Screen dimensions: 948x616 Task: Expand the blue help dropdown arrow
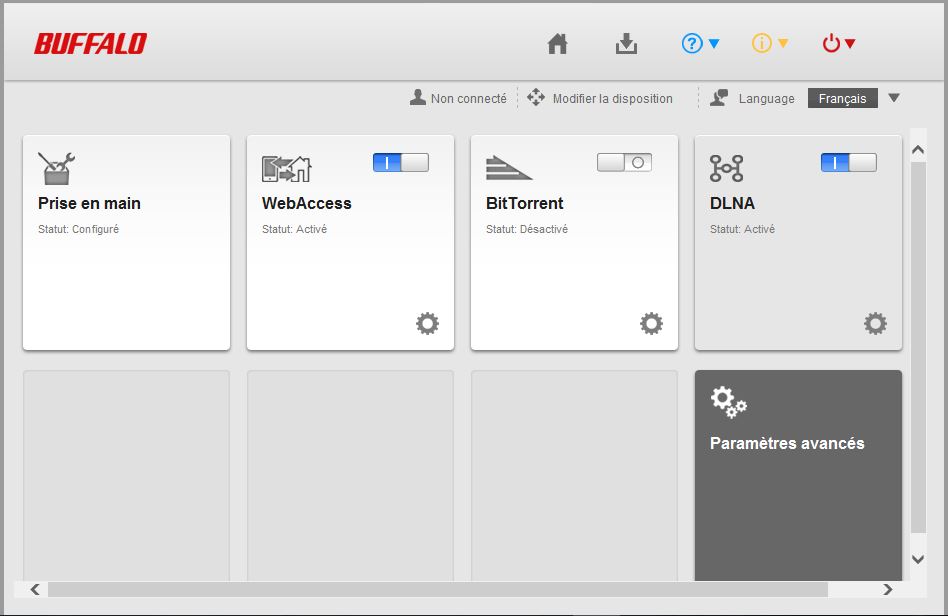tap(713, 44)
